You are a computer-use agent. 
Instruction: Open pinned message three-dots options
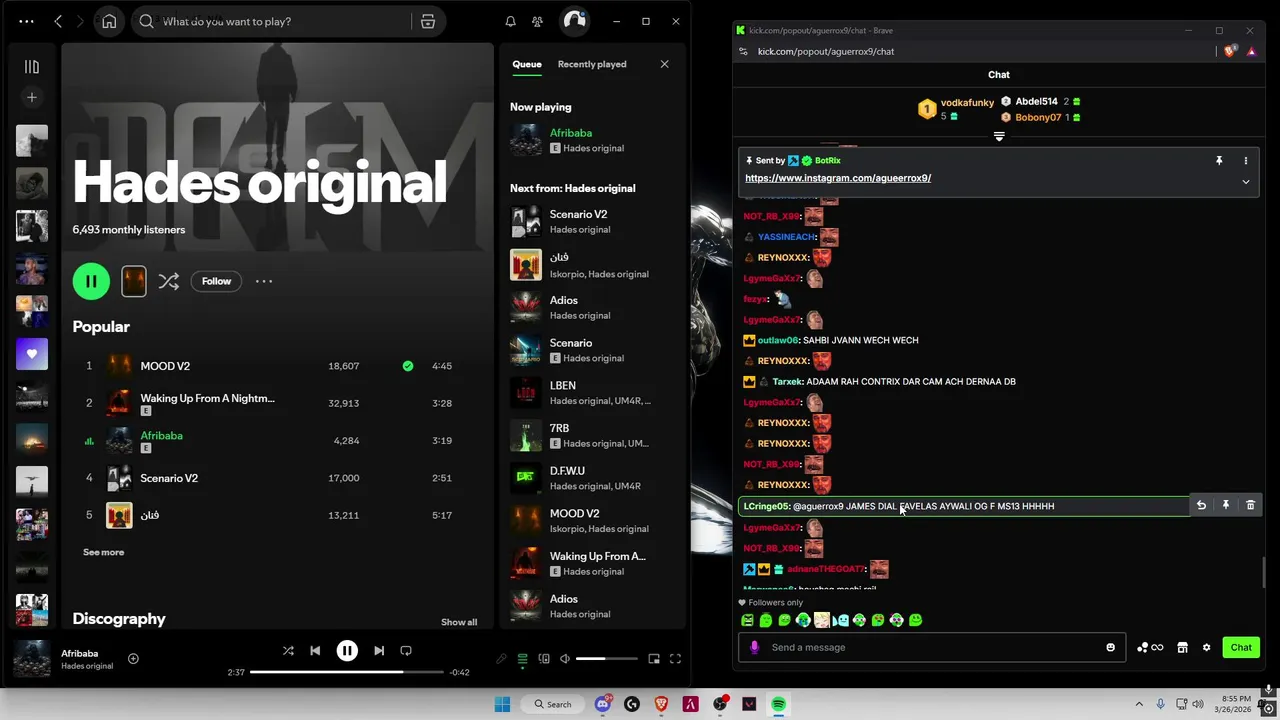pyautogui.click(x=1246, y=161)
